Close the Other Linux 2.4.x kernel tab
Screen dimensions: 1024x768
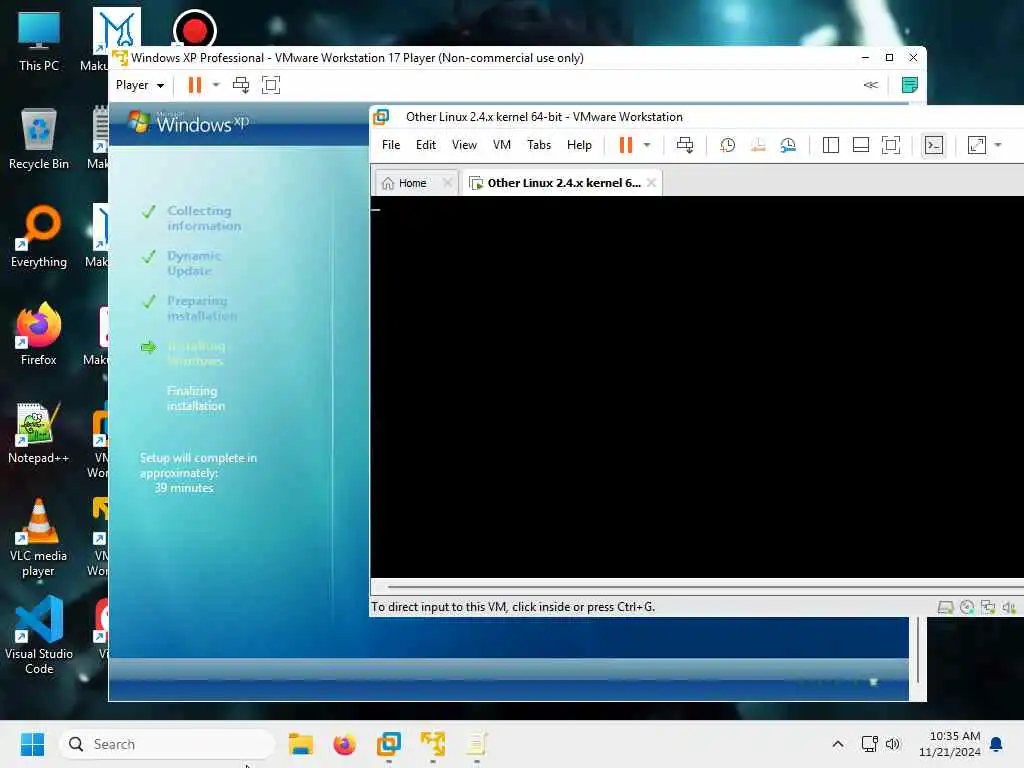(651, 184)
